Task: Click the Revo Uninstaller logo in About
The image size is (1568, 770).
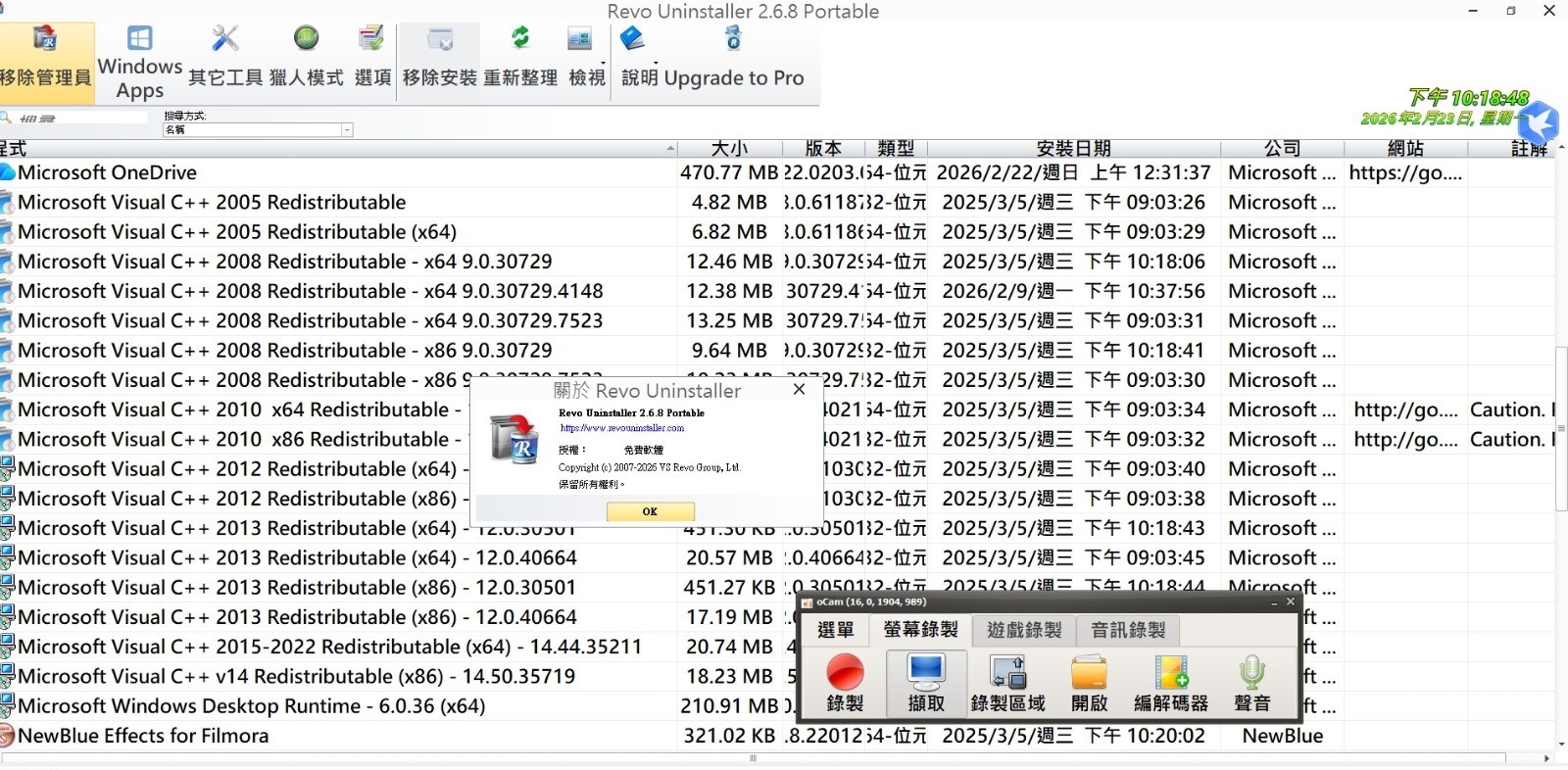Action: click(x=514, y=438)
